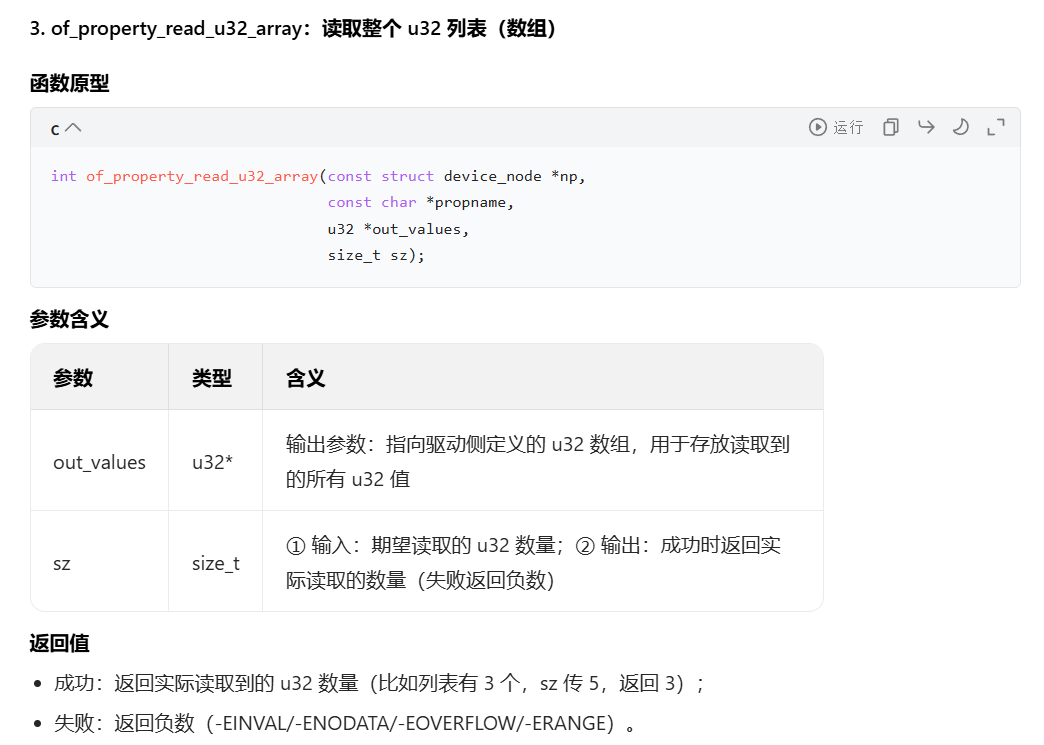1044x745 pixels.
Task: Click the export arrow icon on code toolbar
Action: pos(925,127)
